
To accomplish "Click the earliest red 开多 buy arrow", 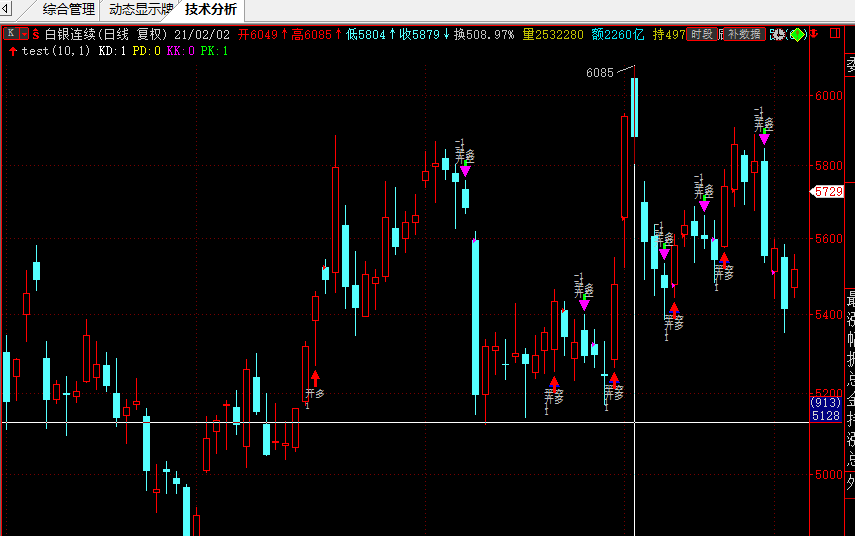I will pyautogui.click(x=315, y=378).
